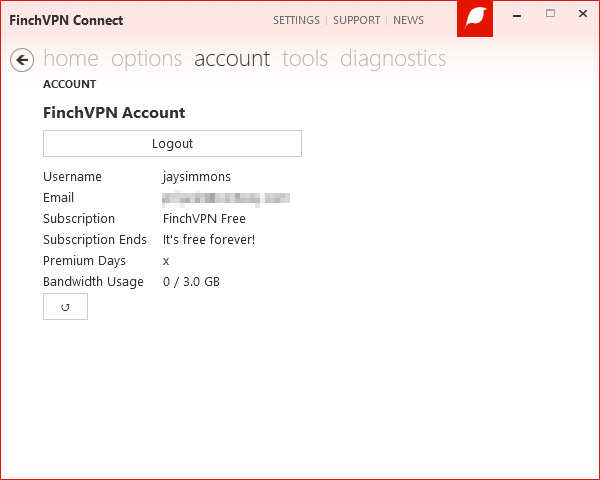Click the bandwidth value 0 / 3.0 GB
Image resolution: width=600 pixels, height=480 pixels.
(191, 282)
